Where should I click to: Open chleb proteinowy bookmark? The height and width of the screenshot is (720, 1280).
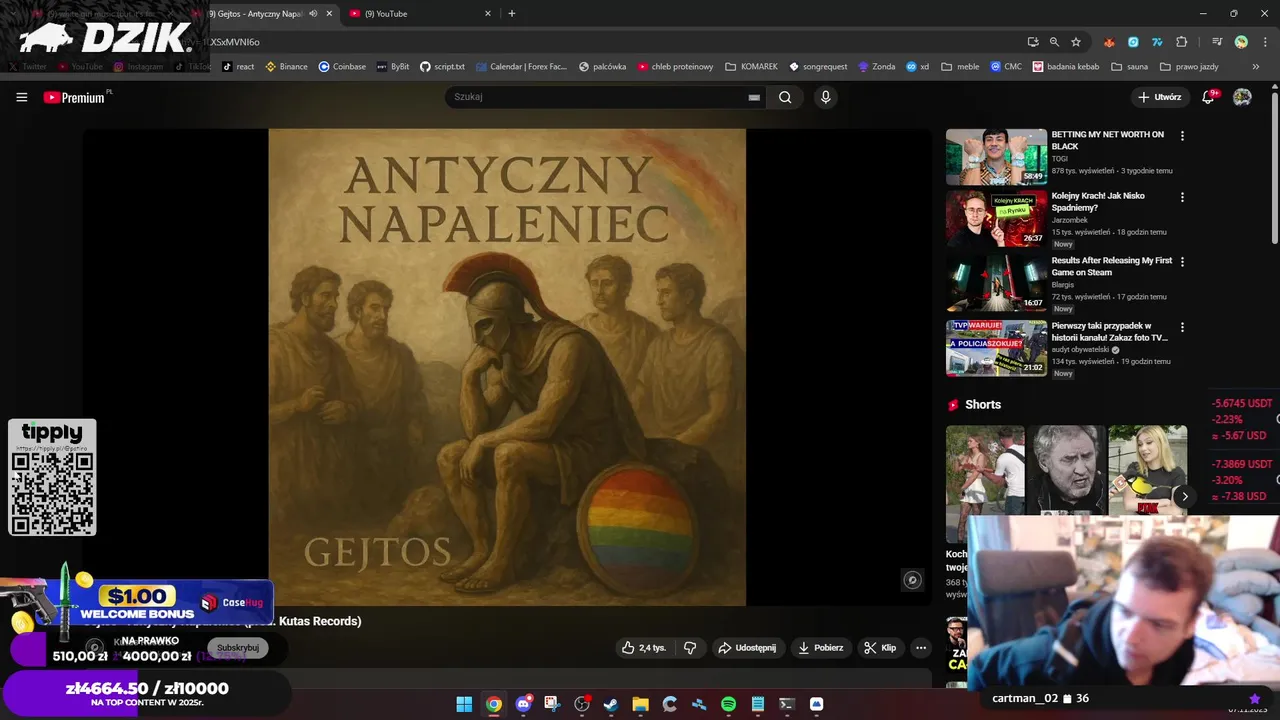675,67
